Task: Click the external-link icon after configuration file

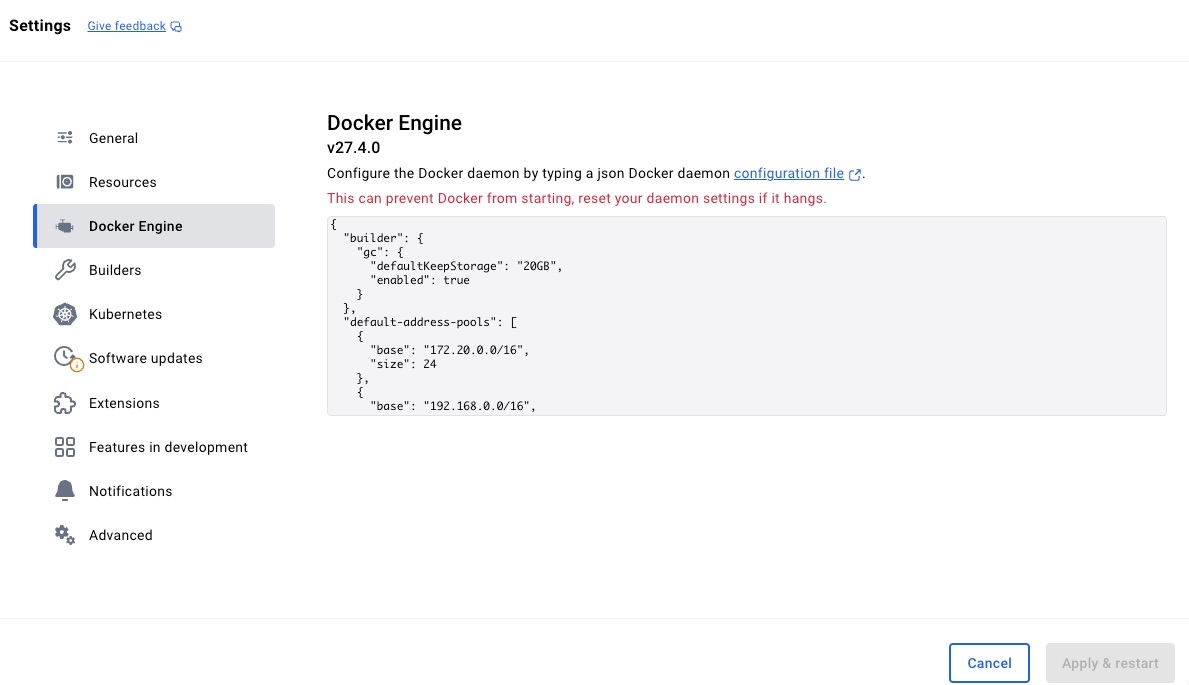Action: pyautogui.click(x=854, y=173)
